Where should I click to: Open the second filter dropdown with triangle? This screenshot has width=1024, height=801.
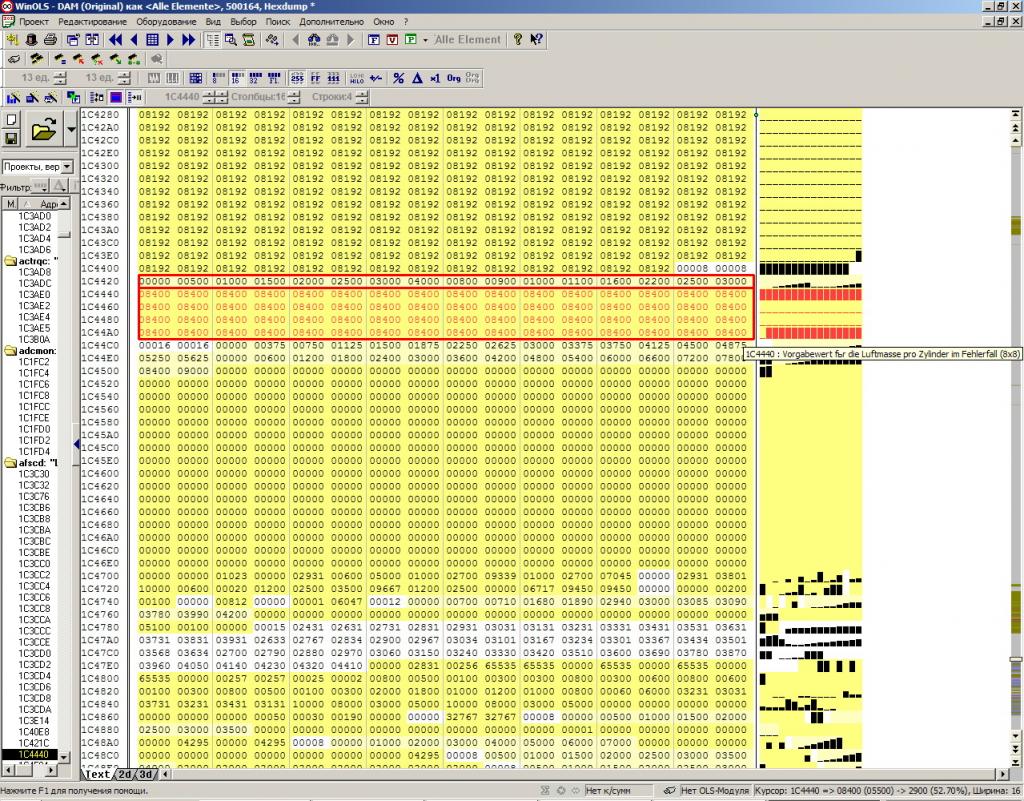point(59,187)
